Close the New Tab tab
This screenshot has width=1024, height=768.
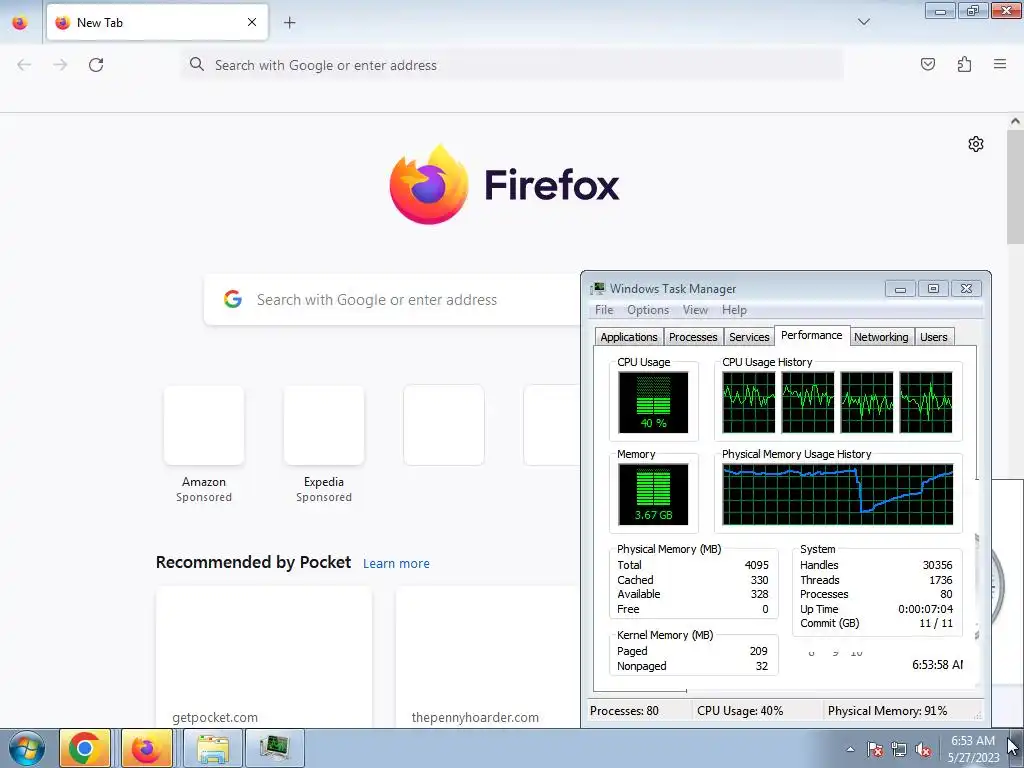pos(252,22)
